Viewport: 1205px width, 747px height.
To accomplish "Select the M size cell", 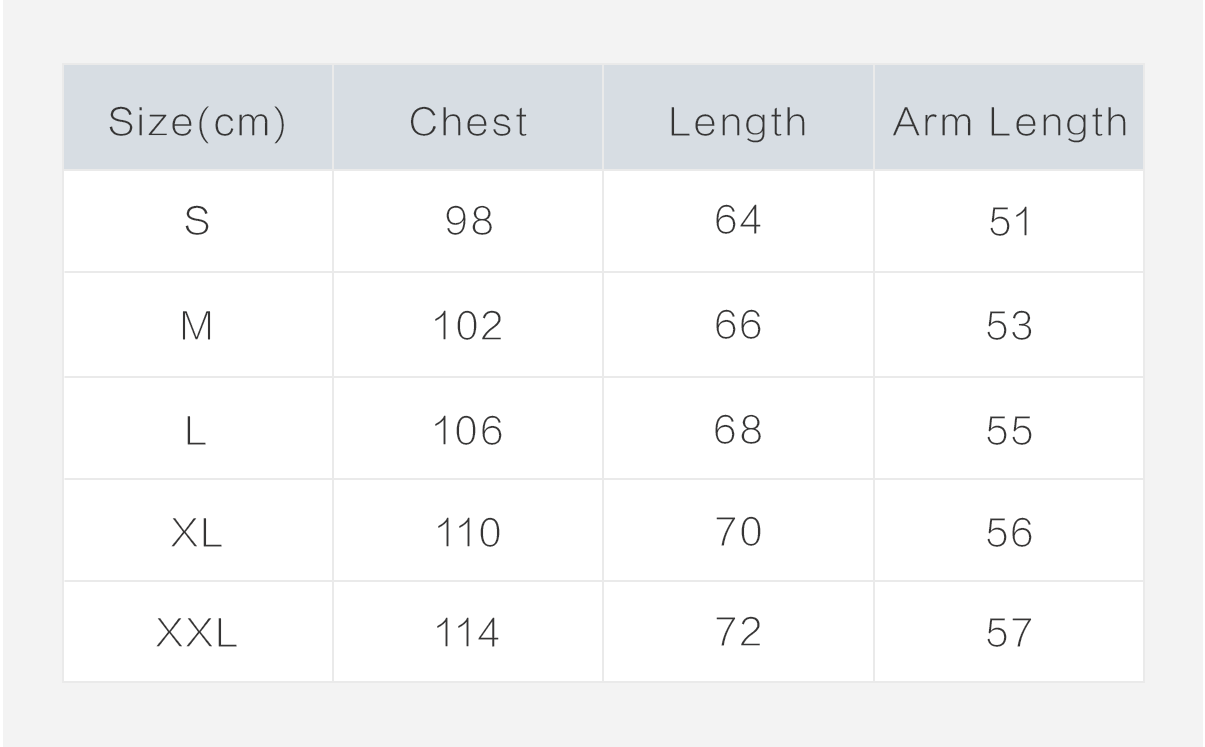I will pyautogui.click(x=197, y=327).
